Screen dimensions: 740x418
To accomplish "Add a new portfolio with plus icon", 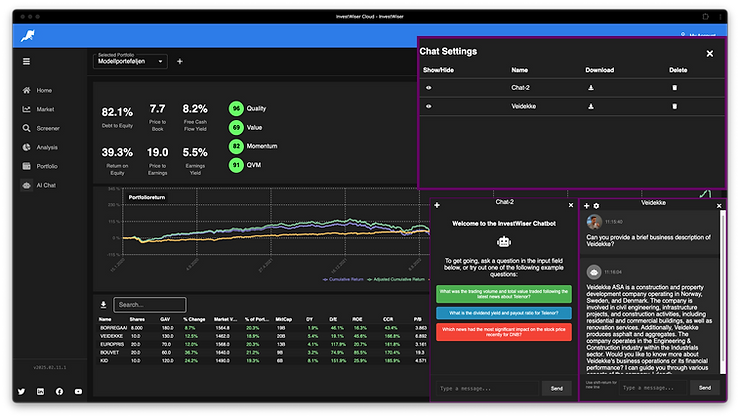I will 180,61.
